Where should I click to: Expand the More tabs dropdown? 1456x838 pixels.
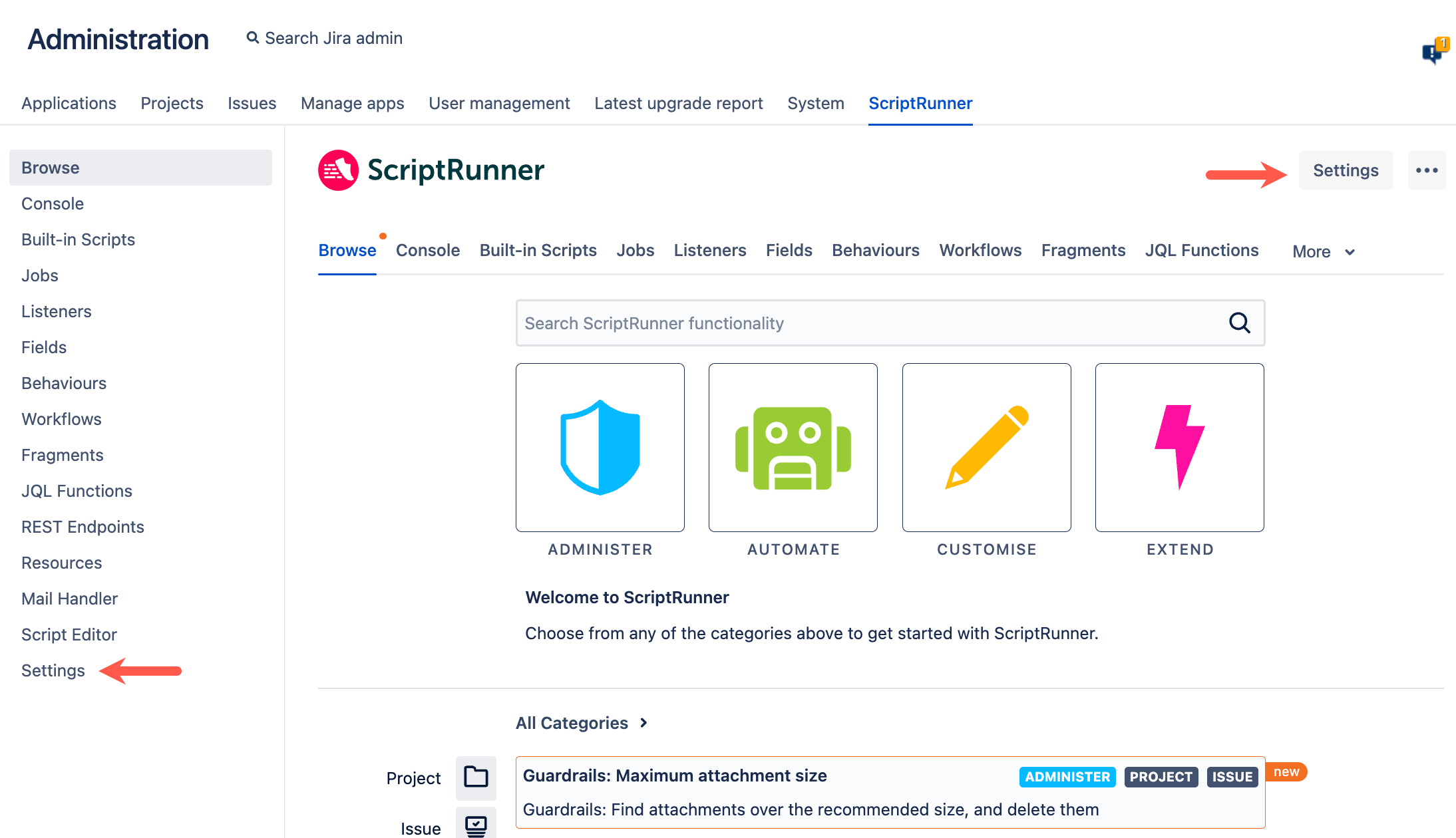pos(1324,251)
